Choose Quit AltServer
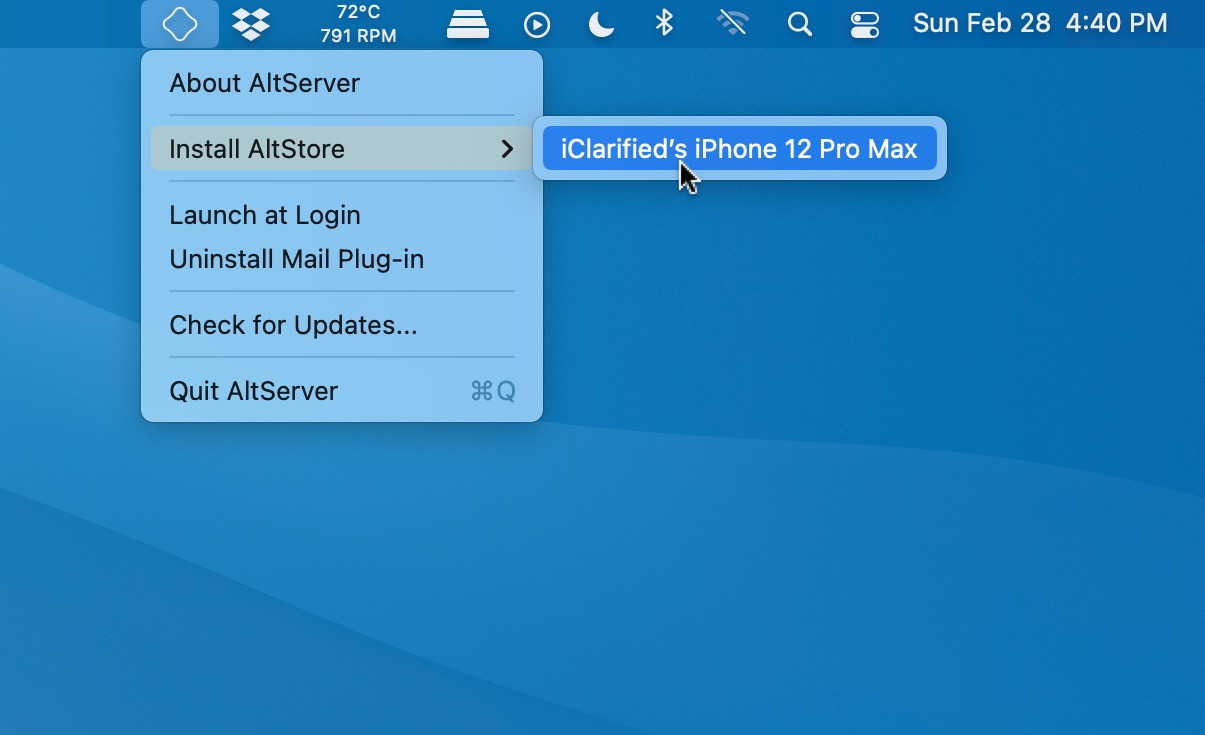 tap(342, 391)
